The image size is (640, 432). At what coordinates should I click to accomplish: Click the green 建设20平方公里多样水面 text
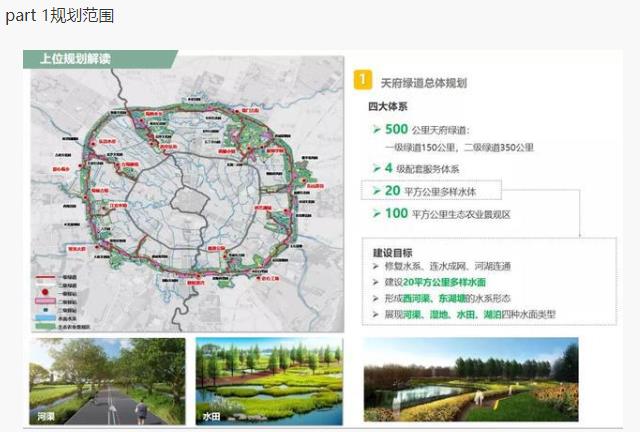coord(431,282)
